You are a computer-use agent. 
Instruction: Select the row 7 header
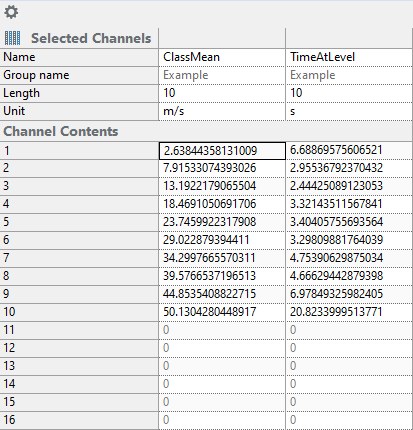(79, 258)
